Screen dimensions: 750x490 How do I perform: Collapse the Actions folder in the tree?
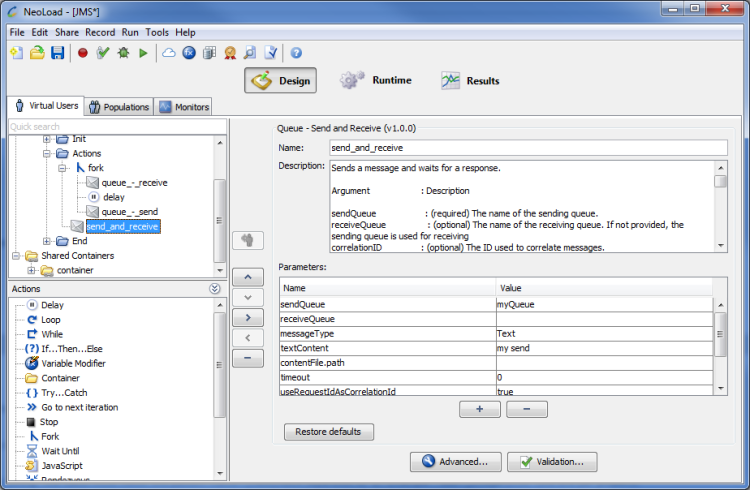[x=47, y=153]
